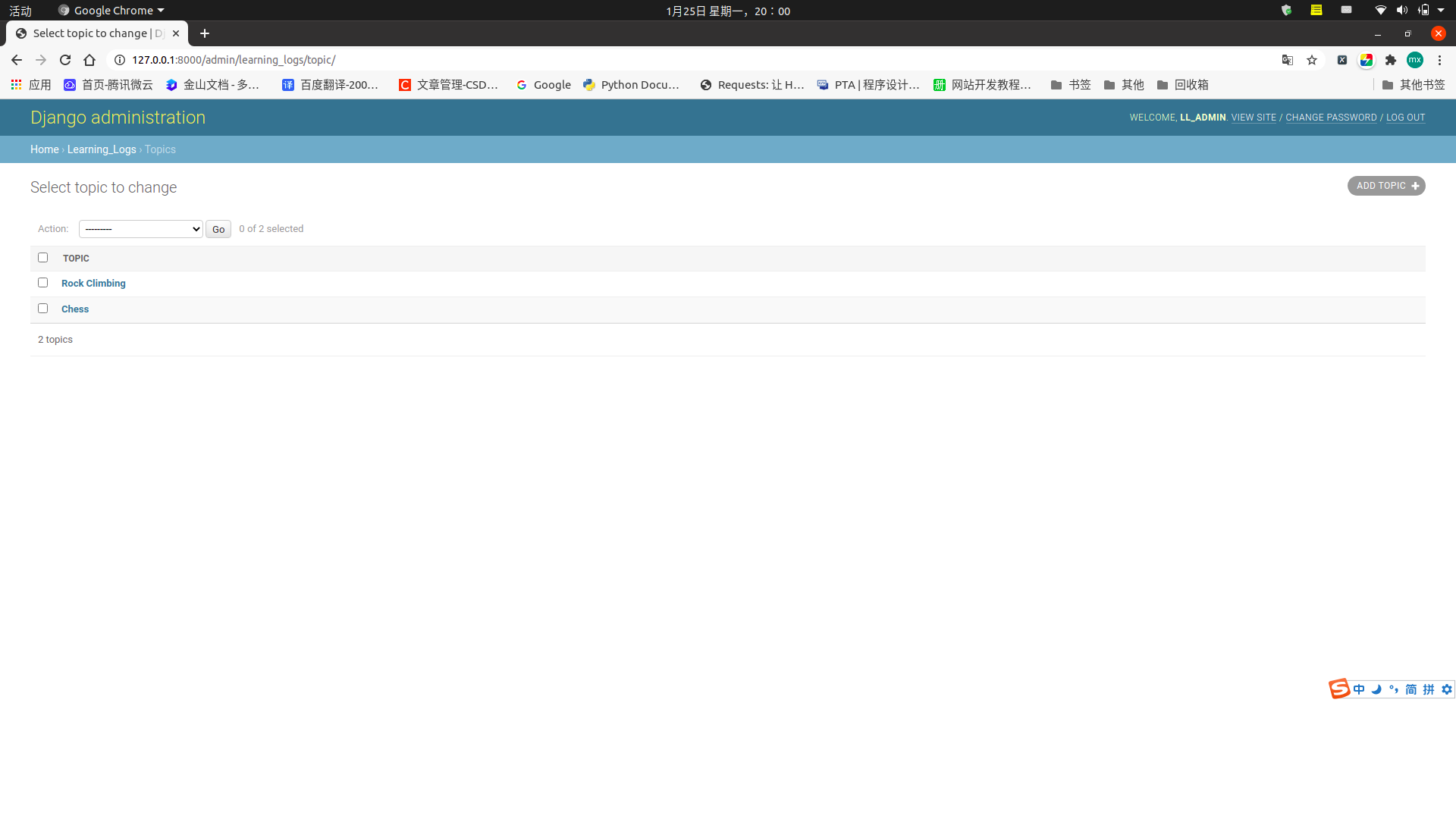Toggle the Chess row checkbox
1456x819 pixels.
42,308
